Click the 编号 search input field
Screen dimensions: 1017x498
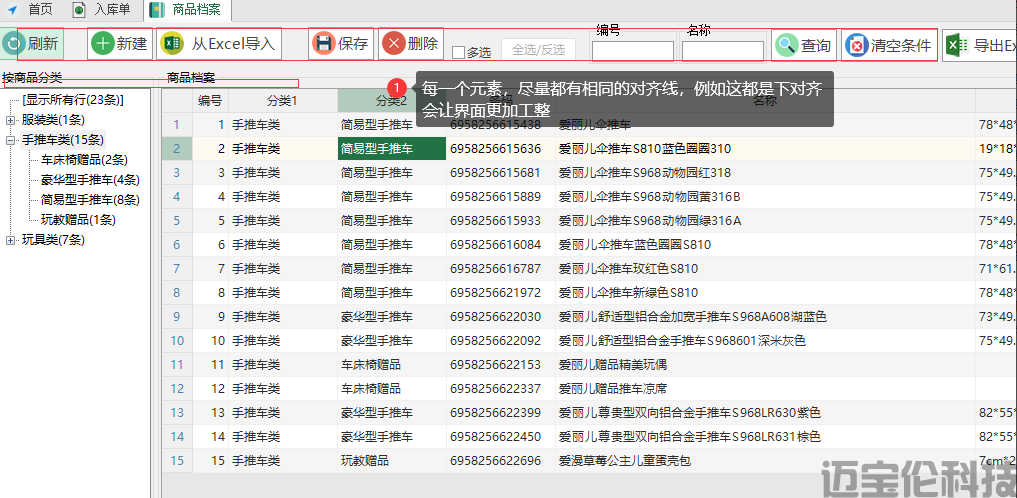tap(633, 51)
